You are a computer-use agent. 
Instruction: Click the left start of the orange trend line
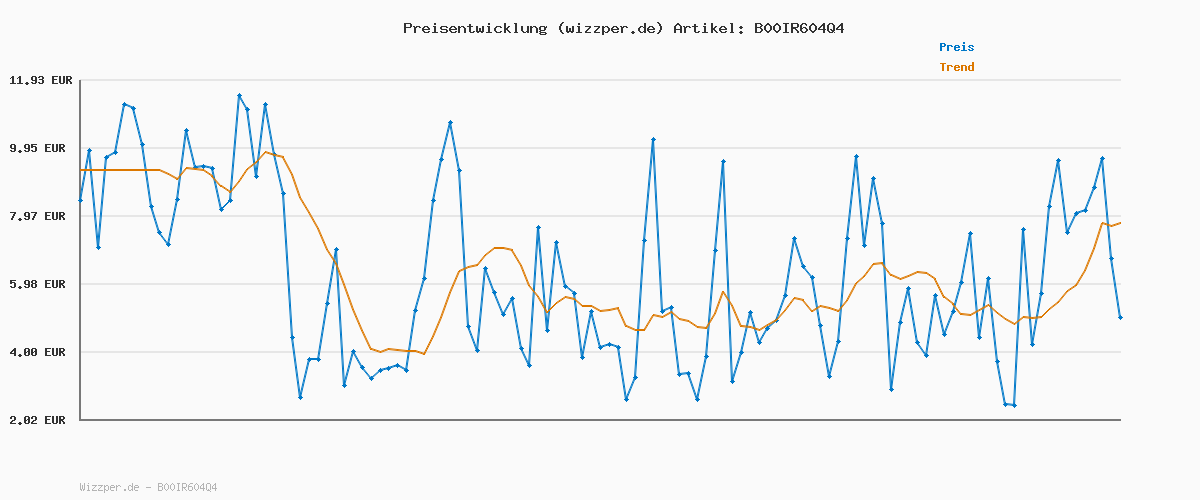click(81, 170)
